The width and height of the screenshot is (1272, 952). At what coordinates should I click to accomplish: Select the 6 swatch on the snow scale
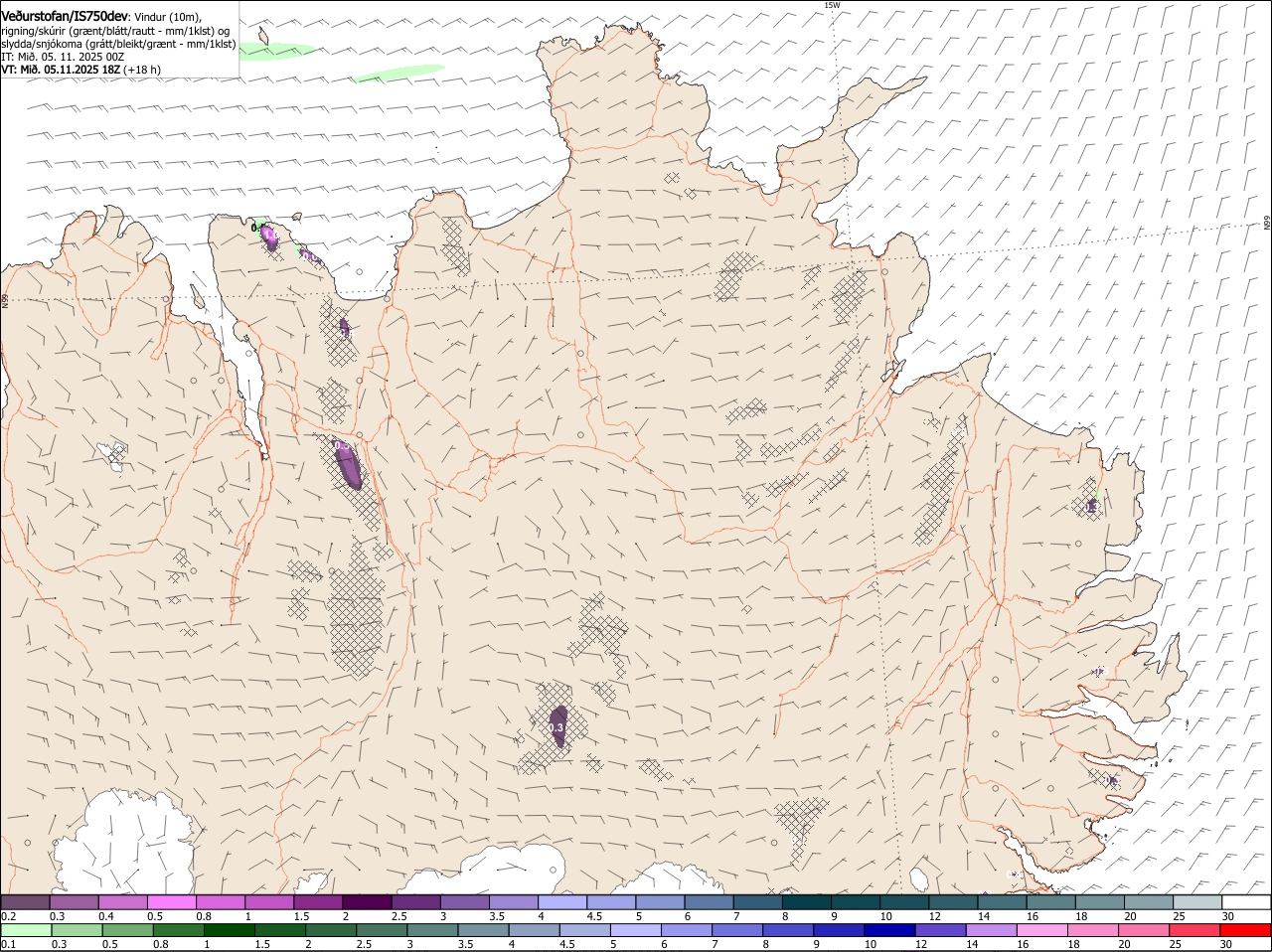pos(709,901)
